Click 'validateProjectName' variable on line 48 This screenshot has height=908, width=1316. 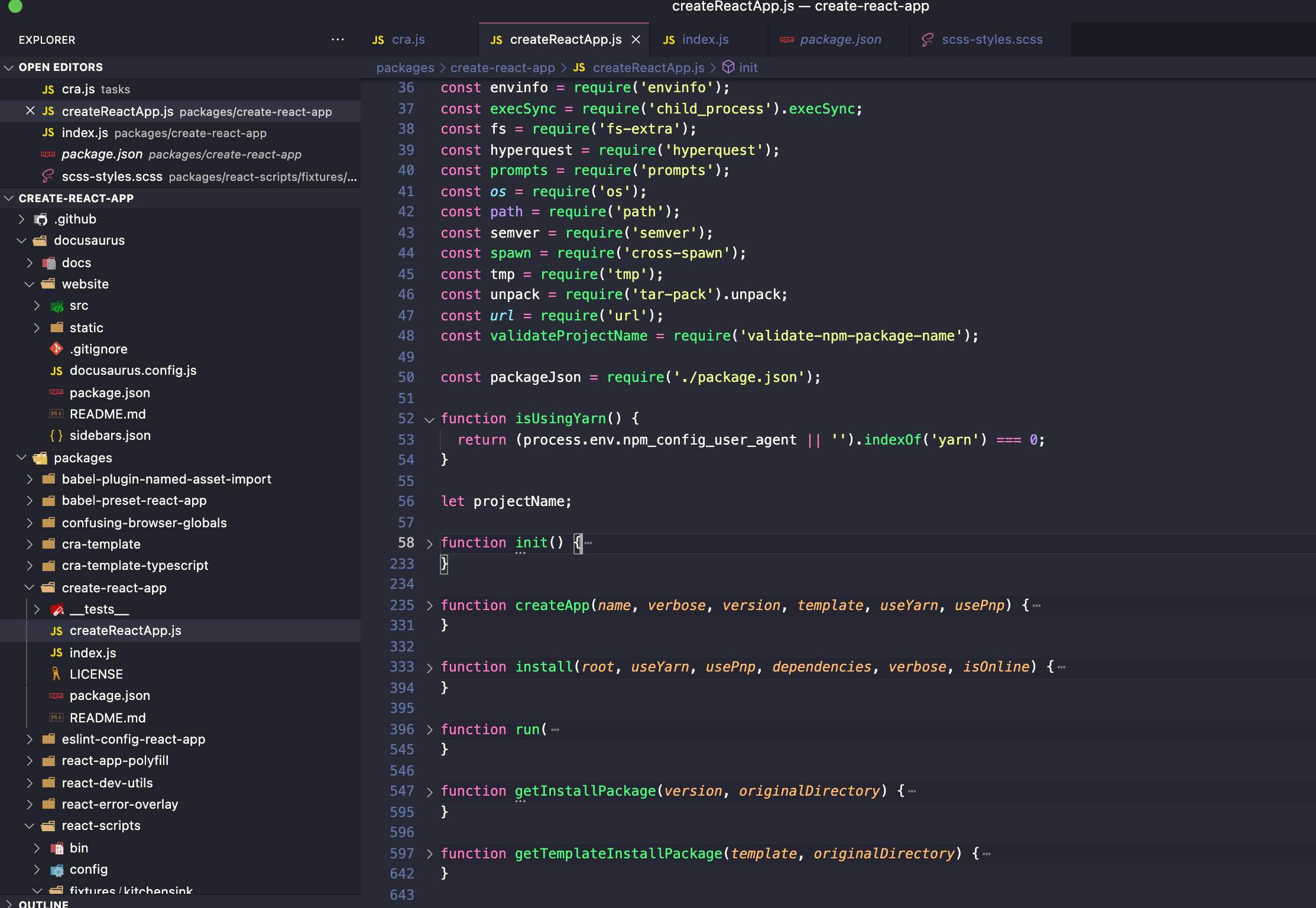569,336
